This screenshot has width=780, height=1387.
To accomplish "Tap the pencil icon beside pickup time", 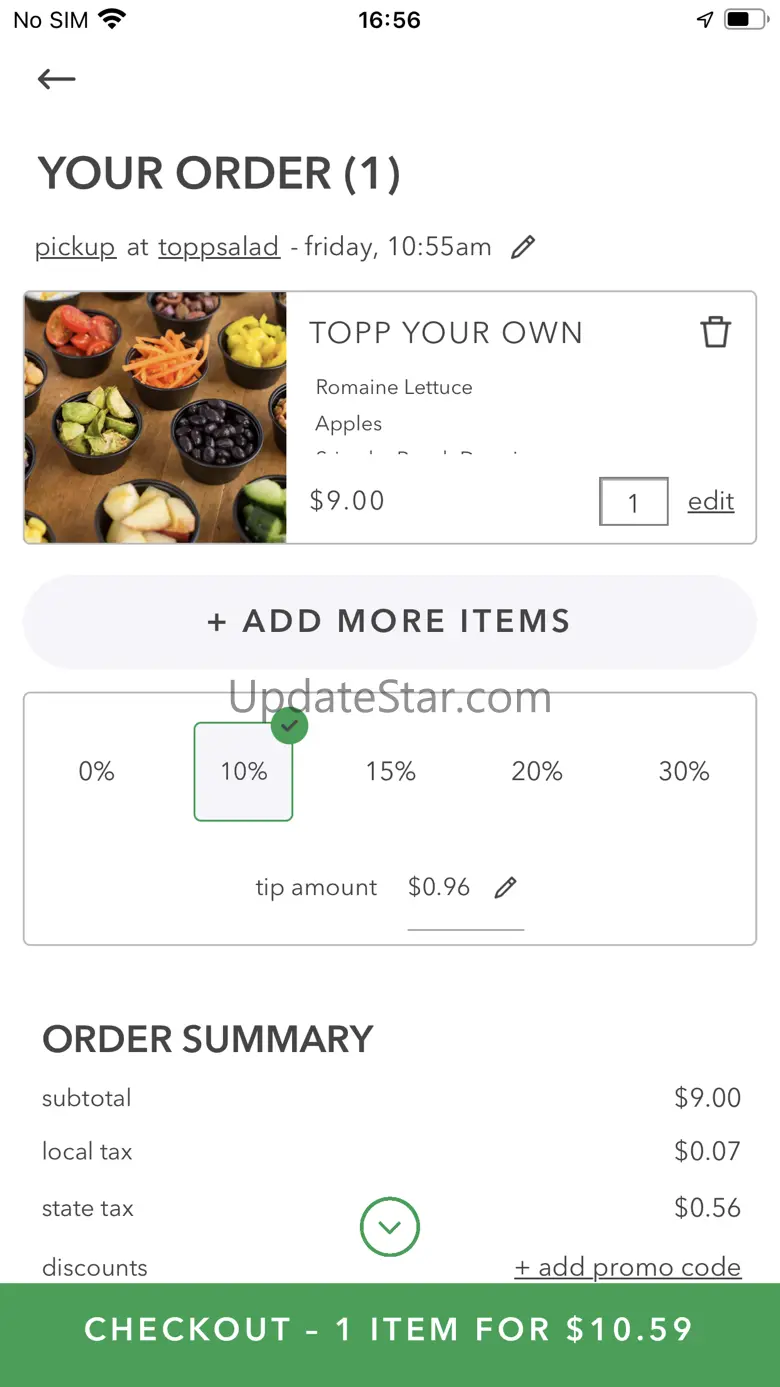I will click(523, 247).
